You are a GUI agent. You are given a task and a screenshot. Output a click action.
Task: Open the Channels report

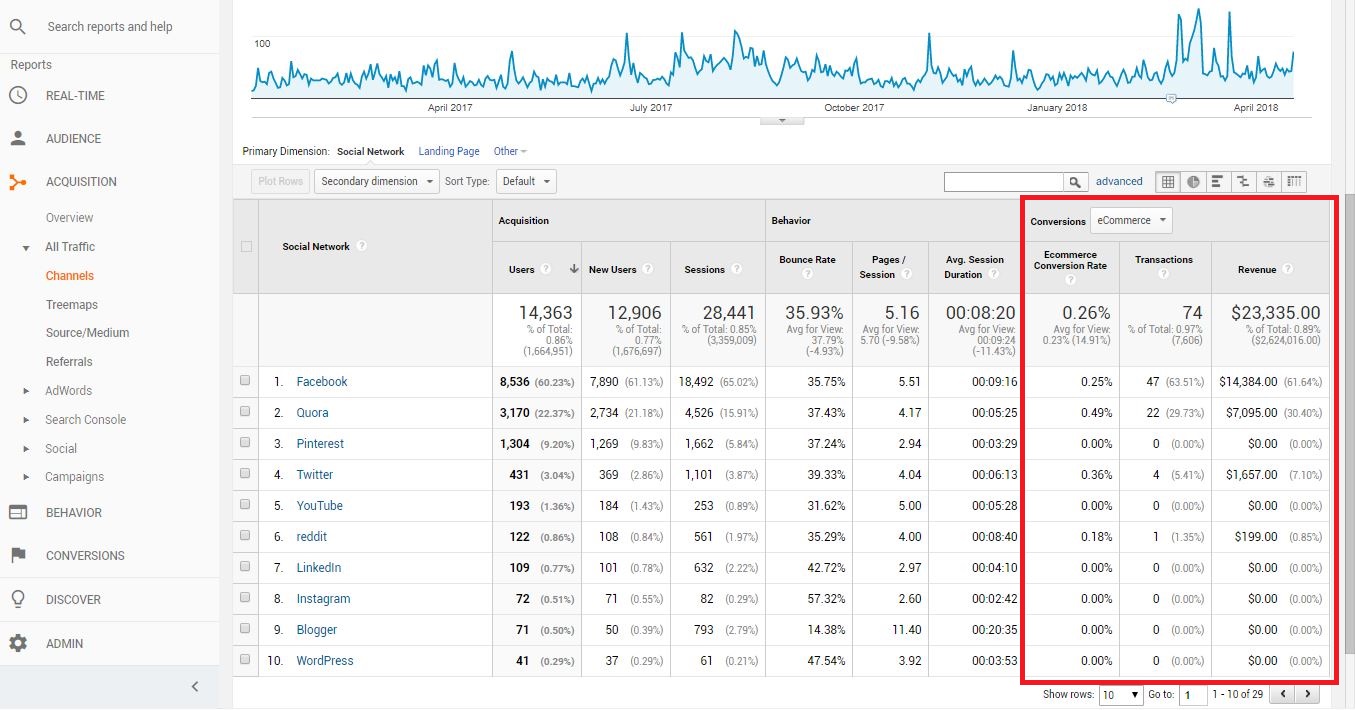click(69, 276)
